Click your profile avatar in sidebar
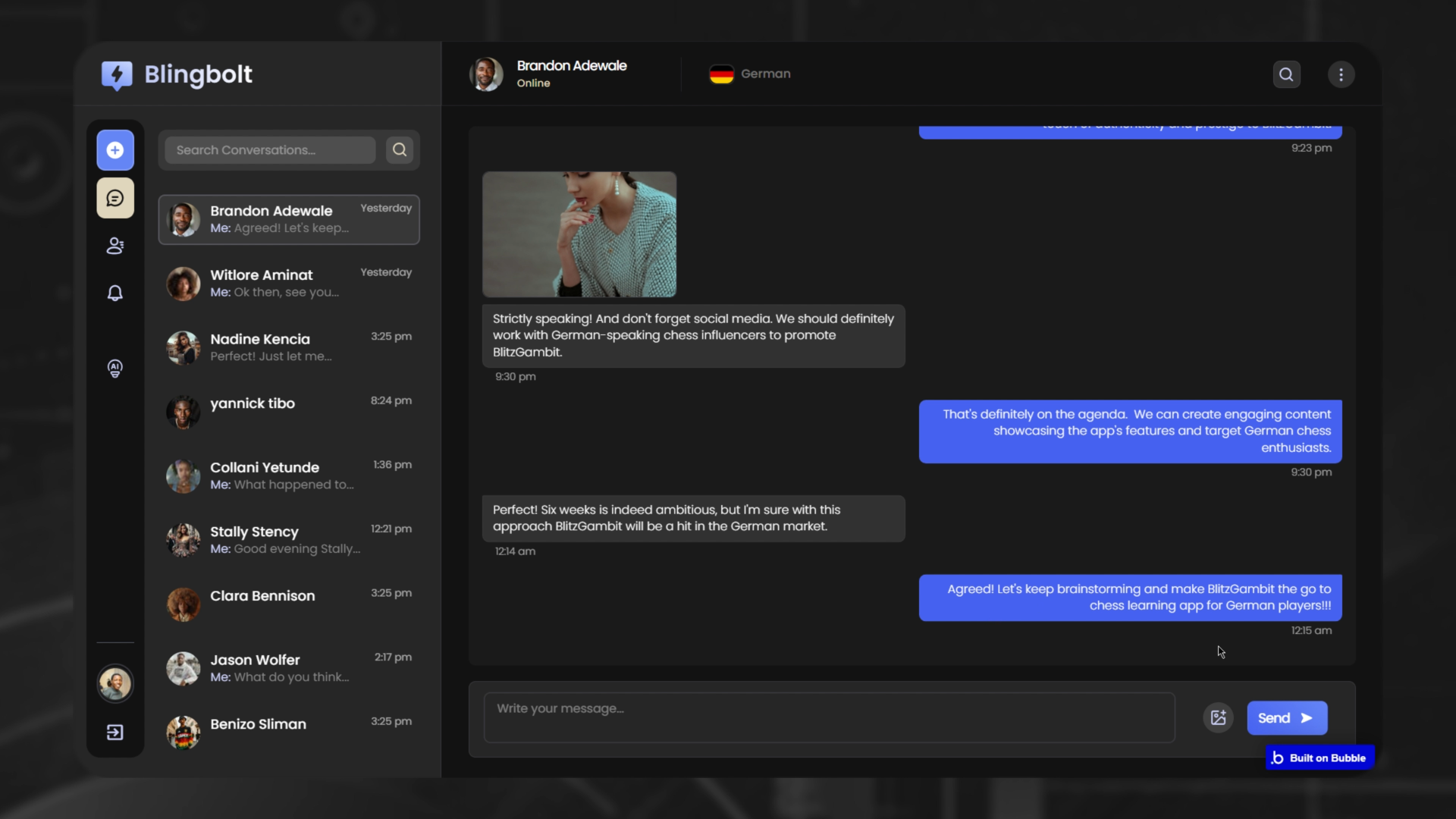The height and width of the screenshot is (819, 1456). [x=115, y=683]
